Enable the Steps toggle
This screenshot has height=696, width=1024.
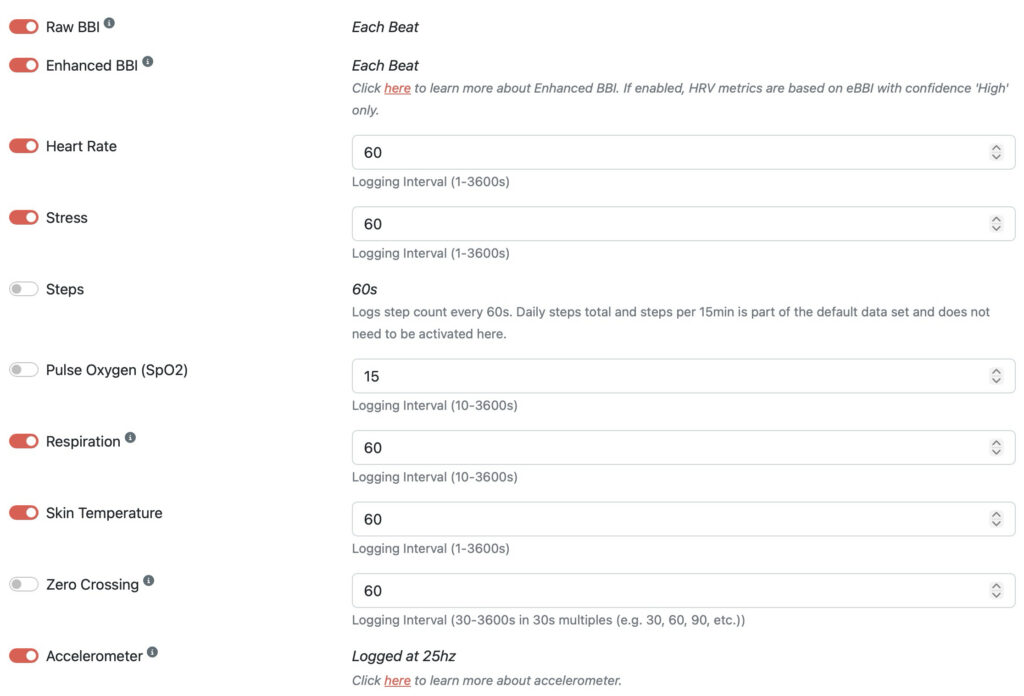coord(24,289)
